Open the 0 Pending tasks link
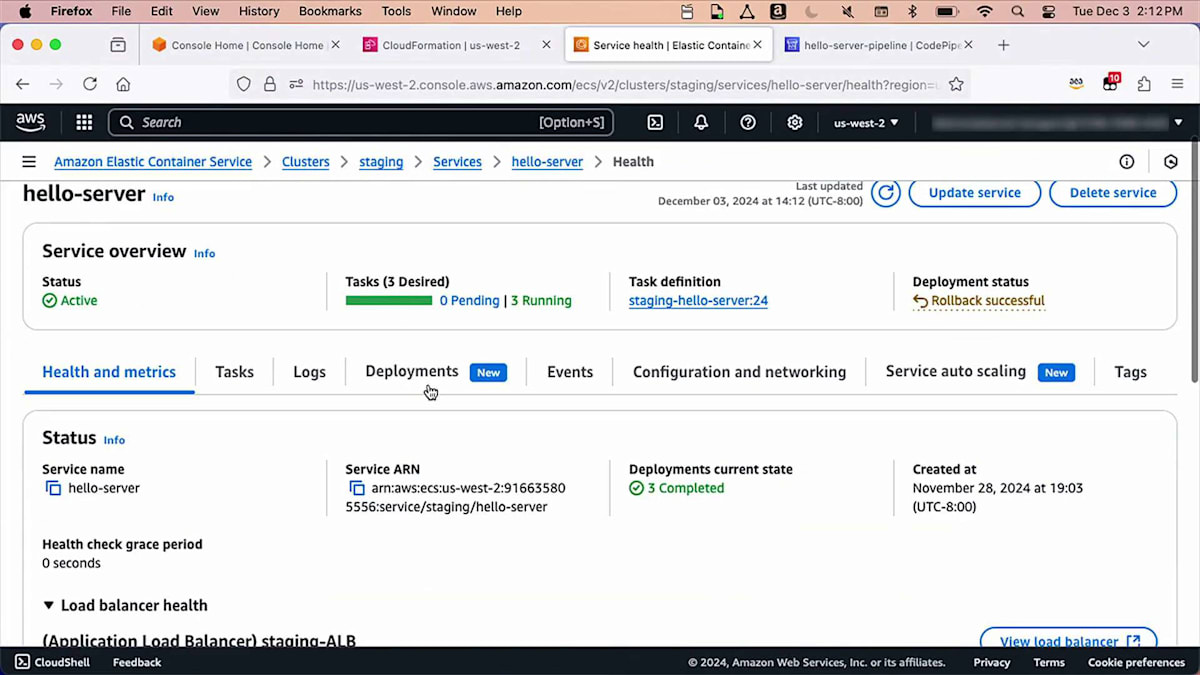 point(469,300)
